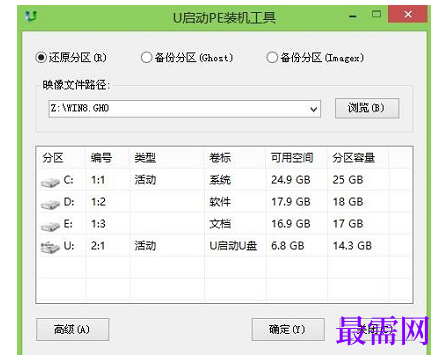Click the 1:3 number cell

98,224
